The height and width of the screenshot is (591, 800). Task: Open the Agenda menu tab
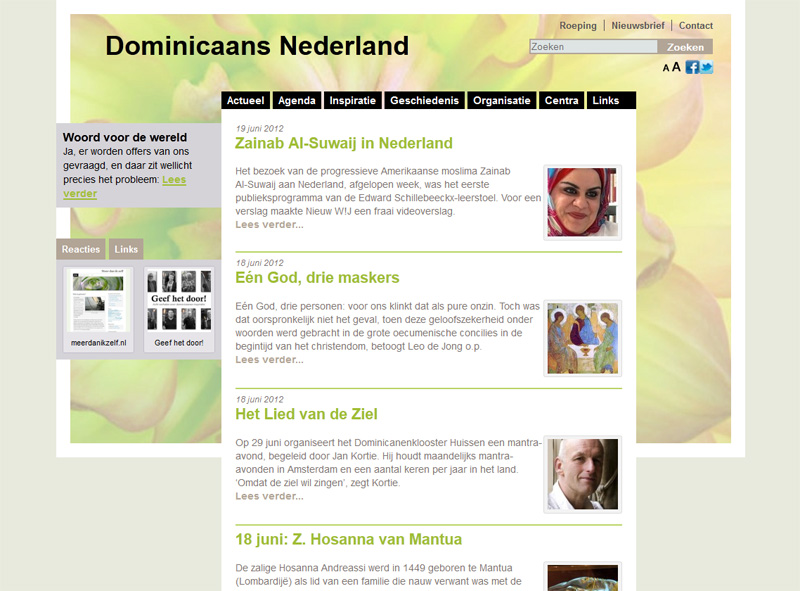(297, 101)
